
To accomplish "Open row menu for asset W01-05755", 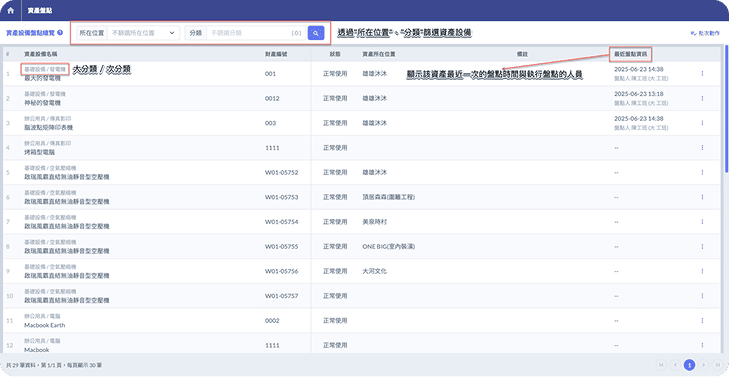I will pyautogui.click(x=702, y=246).
